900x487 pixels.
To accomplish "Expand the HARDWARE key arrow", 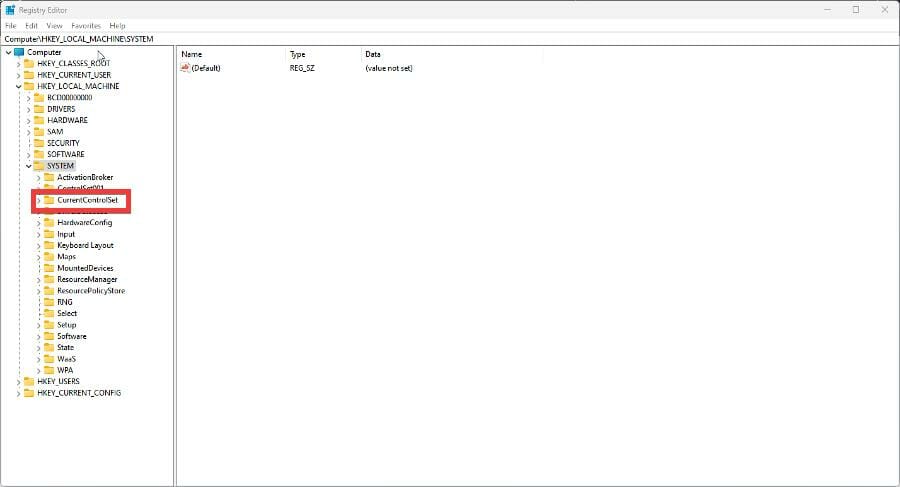I will click(29, 121).
